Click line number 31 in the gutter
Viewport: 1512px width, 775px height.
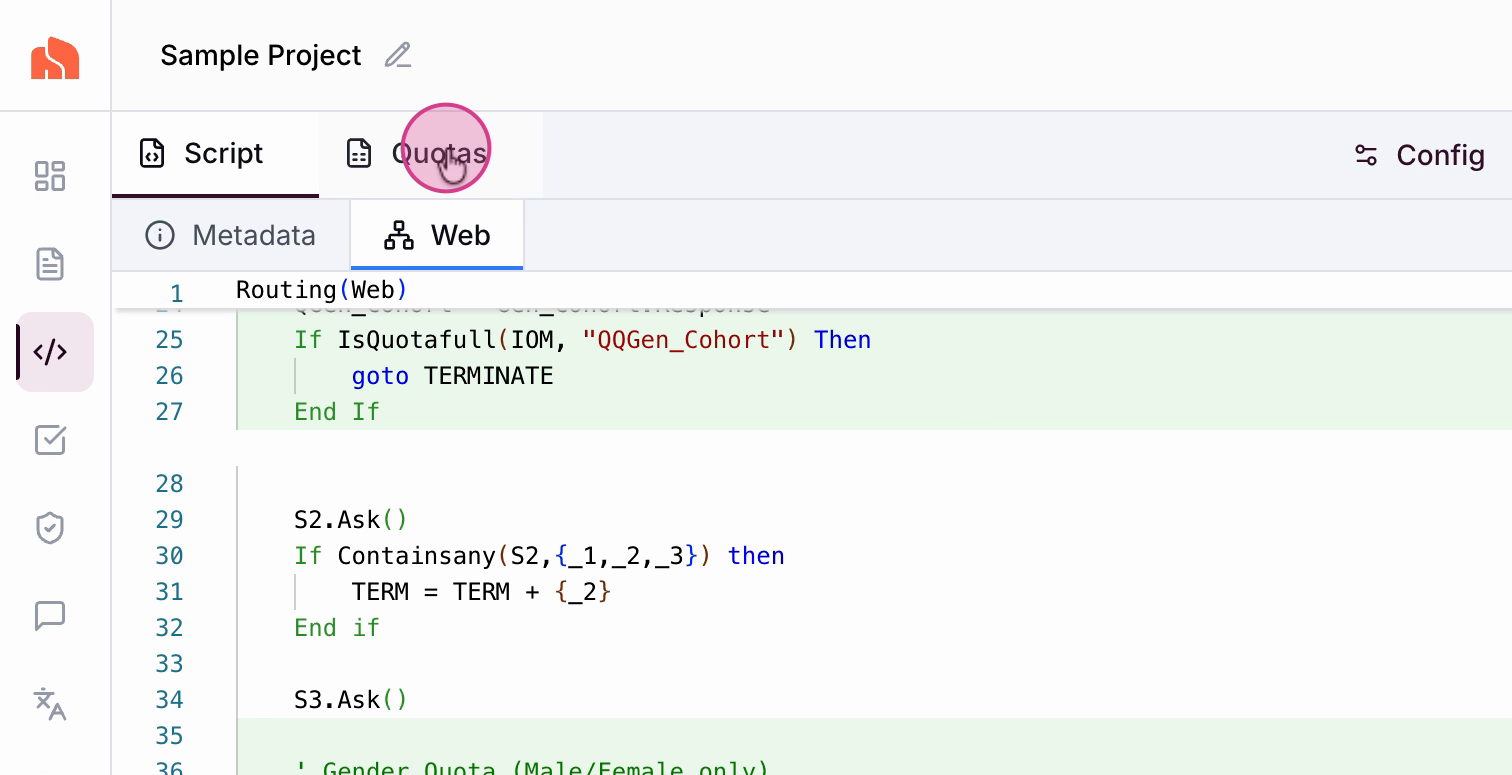pyautogui.click(x=169, y=592)
